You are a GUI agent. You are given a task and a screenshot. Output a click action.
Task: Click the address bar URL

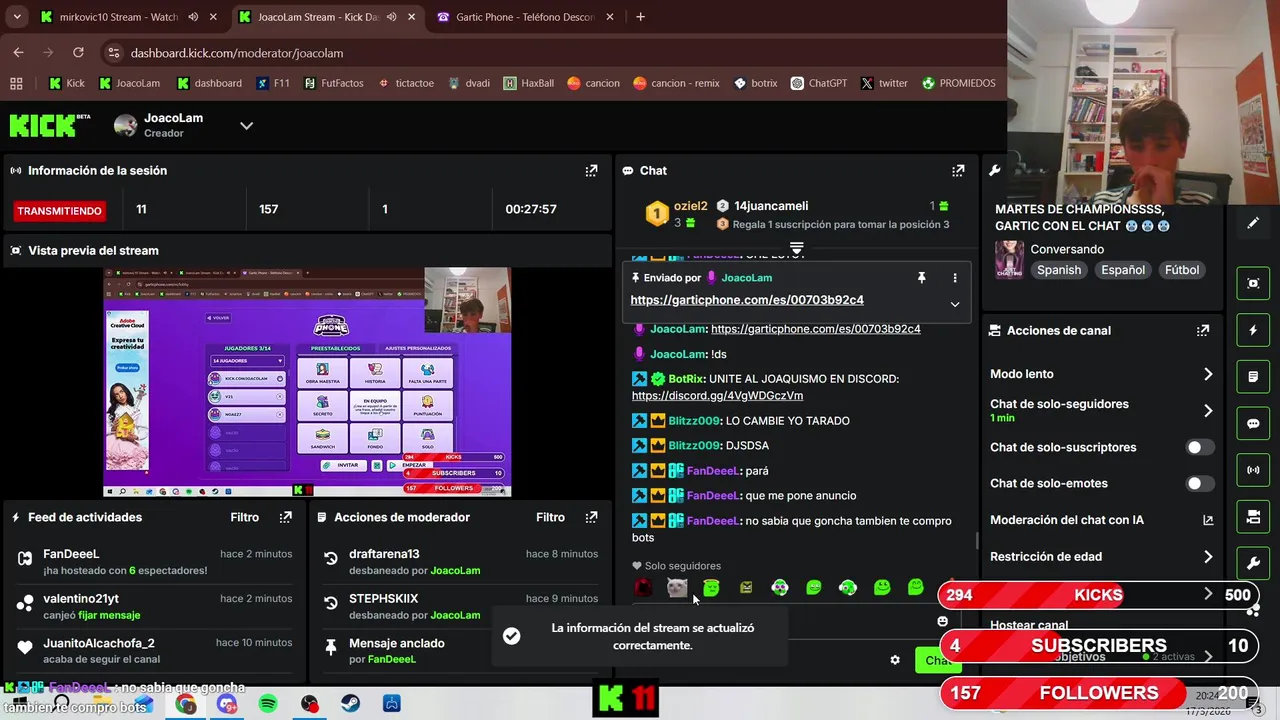tap(237, 53)
